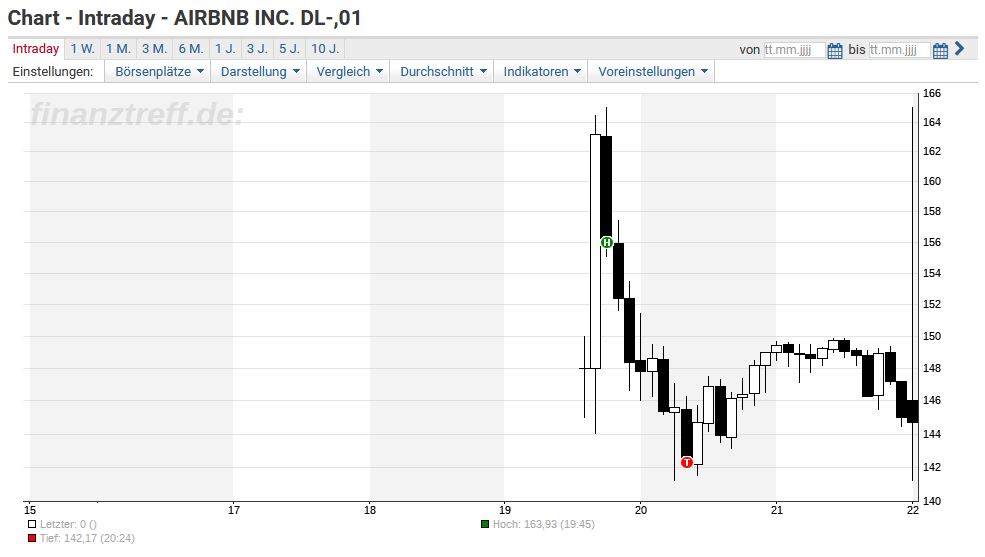
Task: Select the Intraday time range tab
Action: point(36,49)
